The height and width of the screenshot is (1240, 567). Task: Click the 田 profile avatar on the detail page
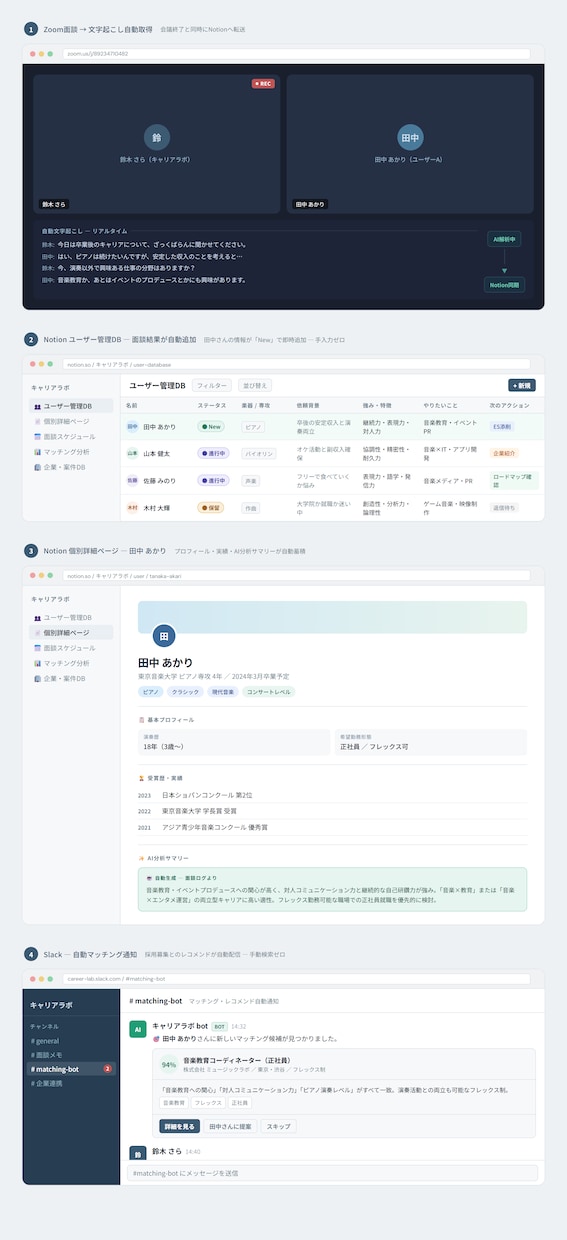click(165, 635)
